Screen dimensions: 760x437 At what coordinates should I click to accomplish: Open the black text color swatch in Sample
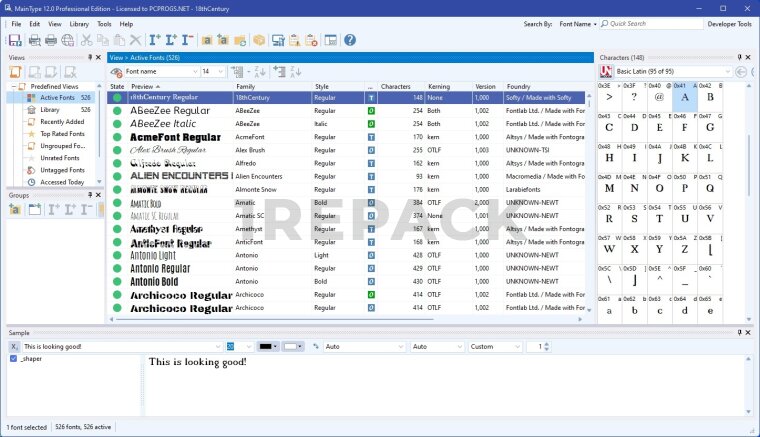pyautogui.click(x=268, y=346)
